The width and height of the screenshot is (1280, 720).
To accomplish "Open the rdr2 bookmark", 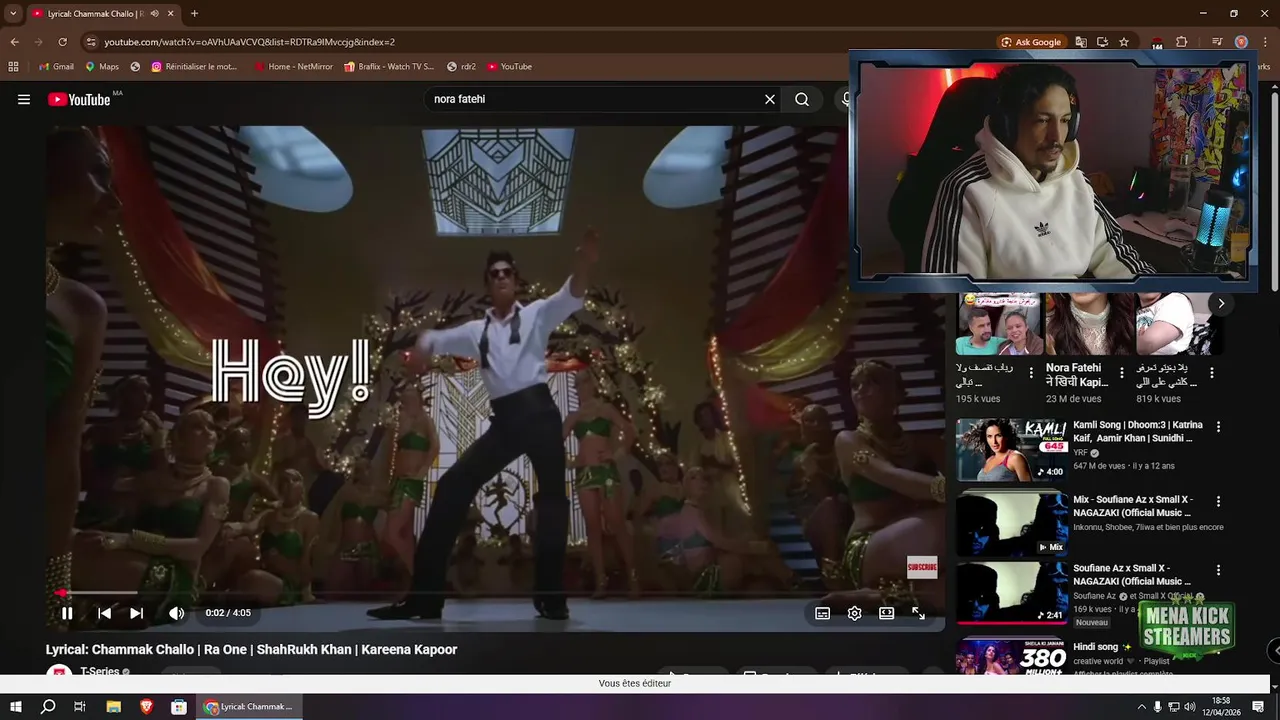I will click(x=462, y=67).
